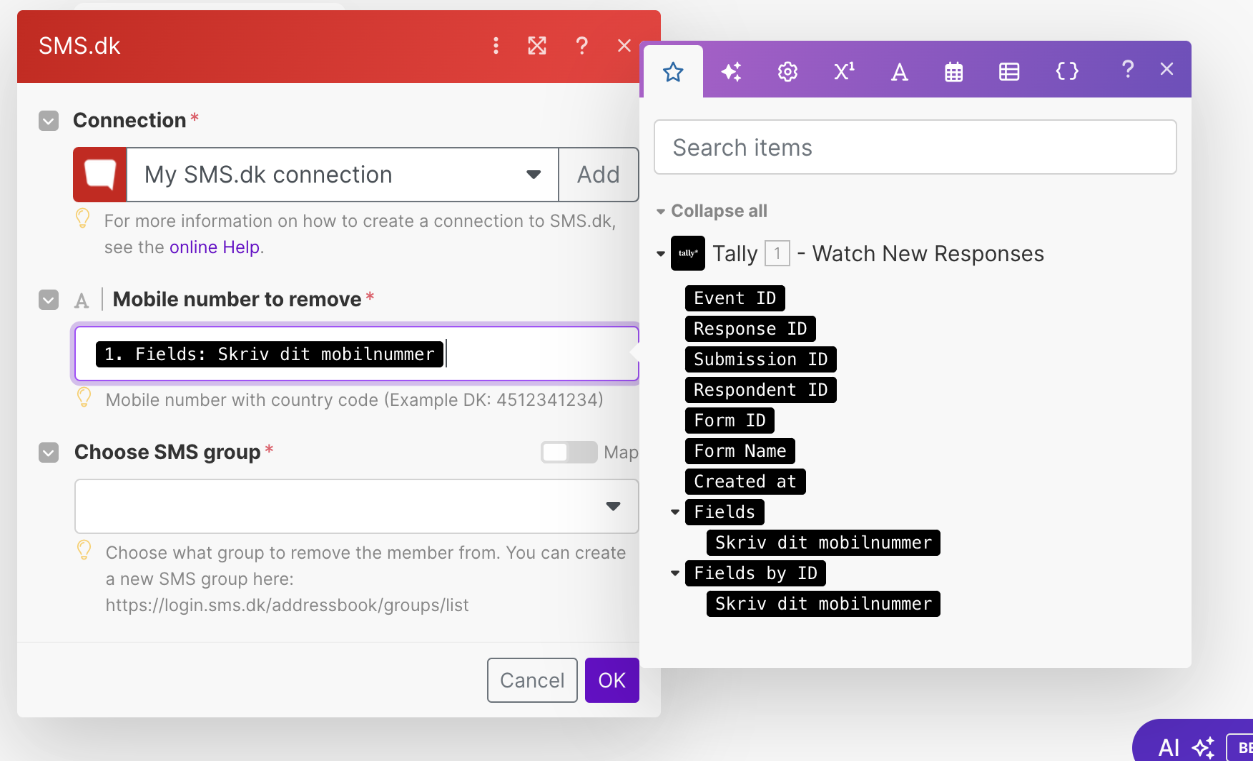1254x762 pixels.
Task: Insert the Respondent ID variable
Action: [761, 390]
